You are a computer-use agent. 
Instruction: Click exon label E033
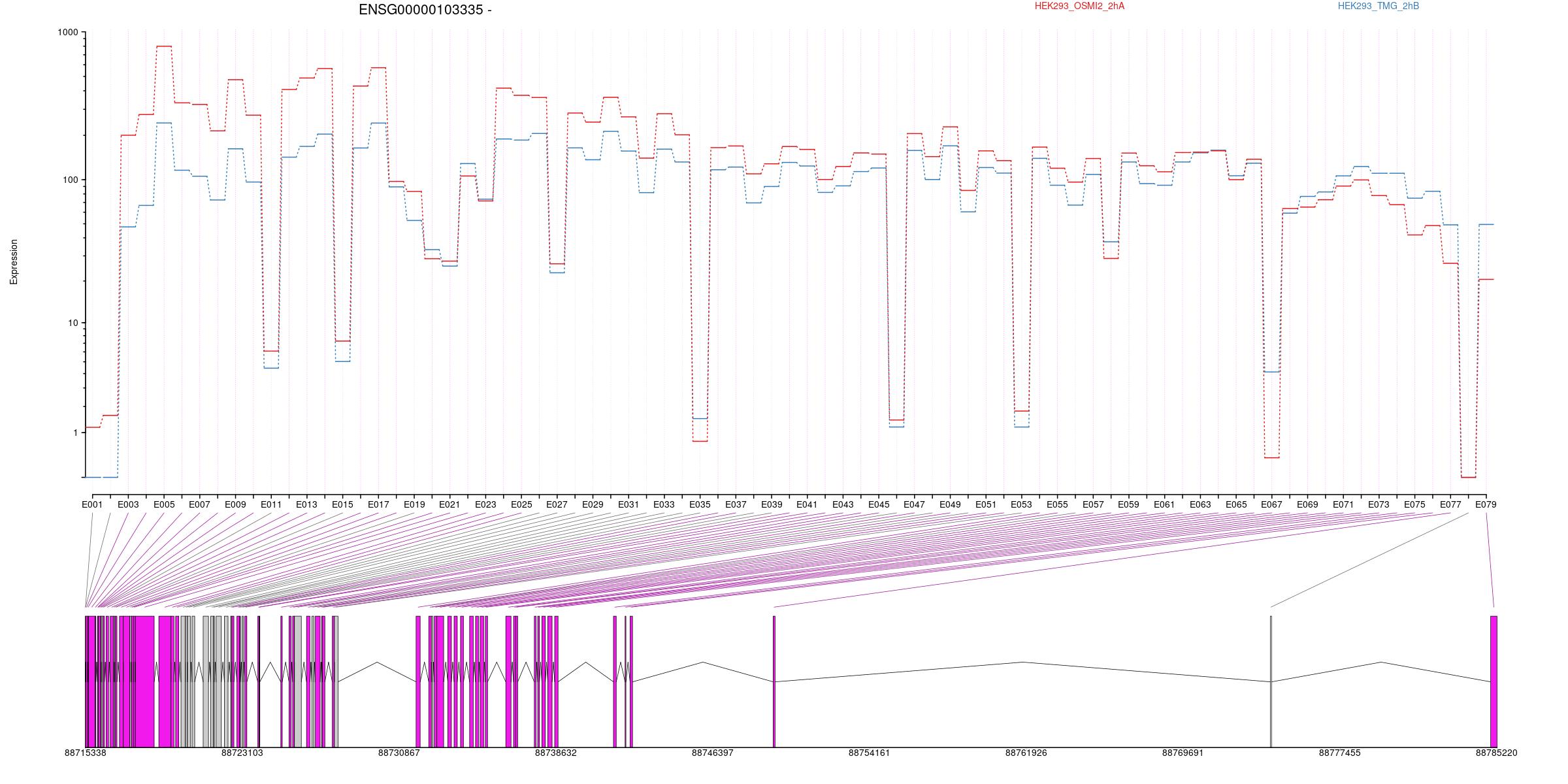(664, 504)
